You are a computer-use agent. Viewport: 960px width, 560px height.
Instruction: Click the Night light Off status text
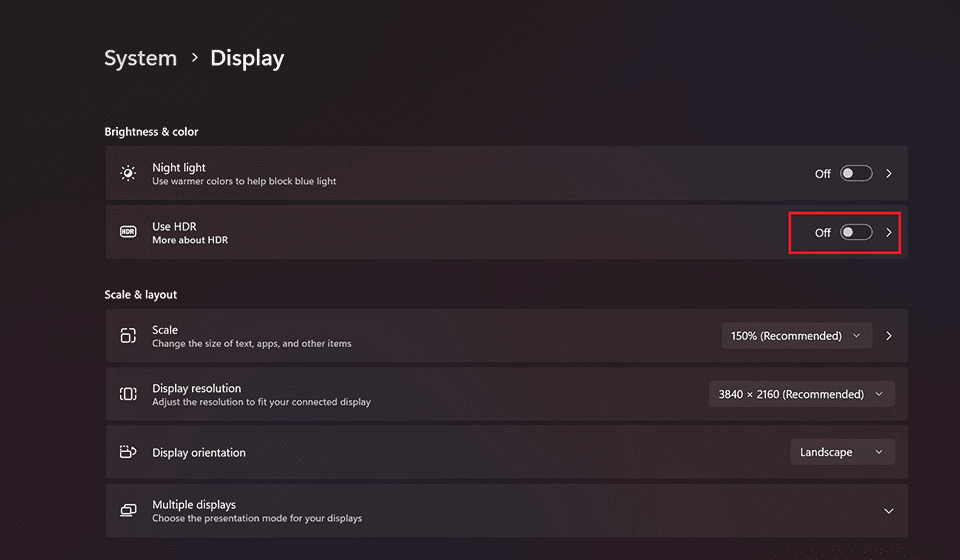(x=823, y=174)
